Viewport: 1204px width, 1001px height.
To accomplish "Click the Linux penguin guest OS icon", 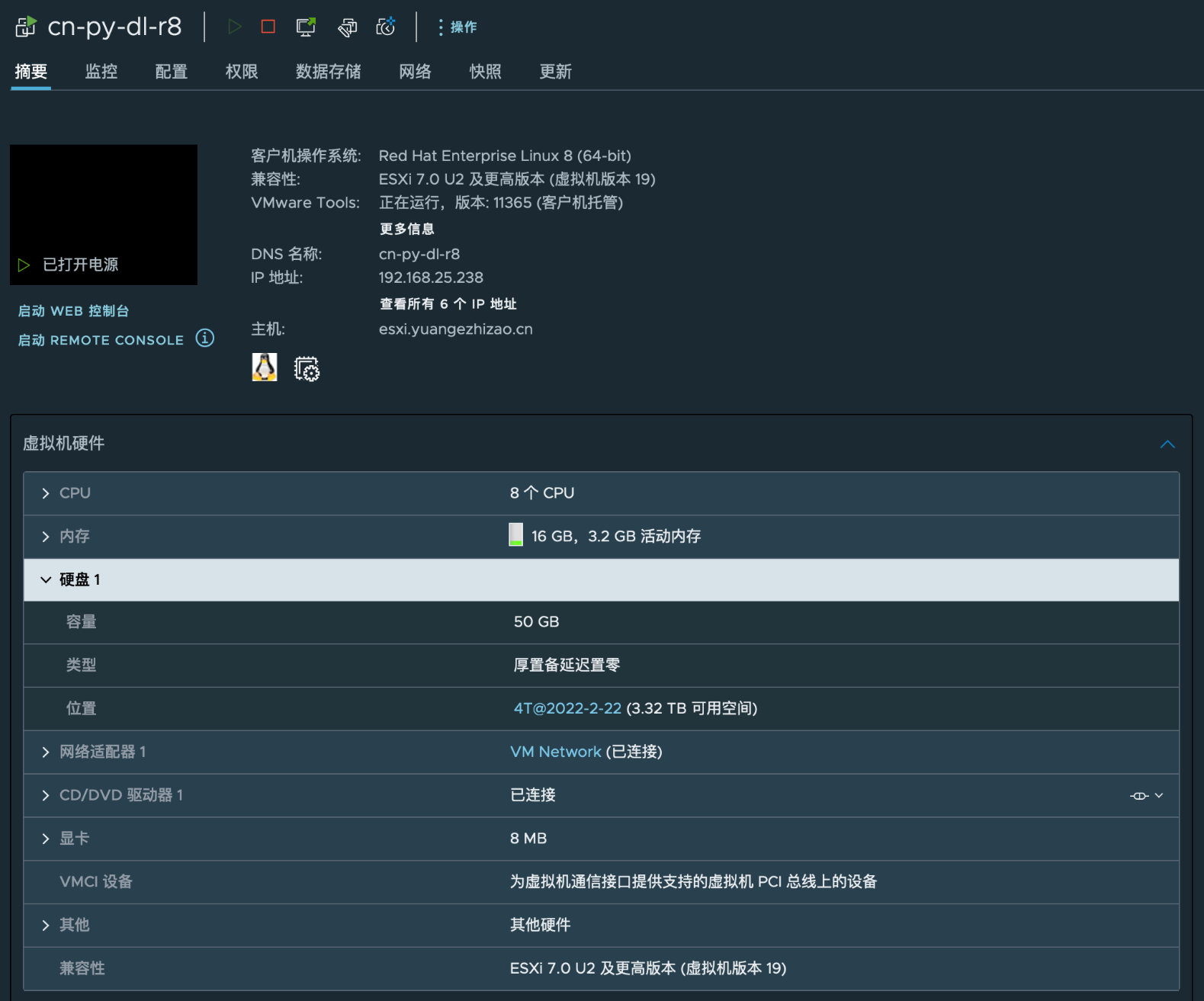I will tap(265, 367).
